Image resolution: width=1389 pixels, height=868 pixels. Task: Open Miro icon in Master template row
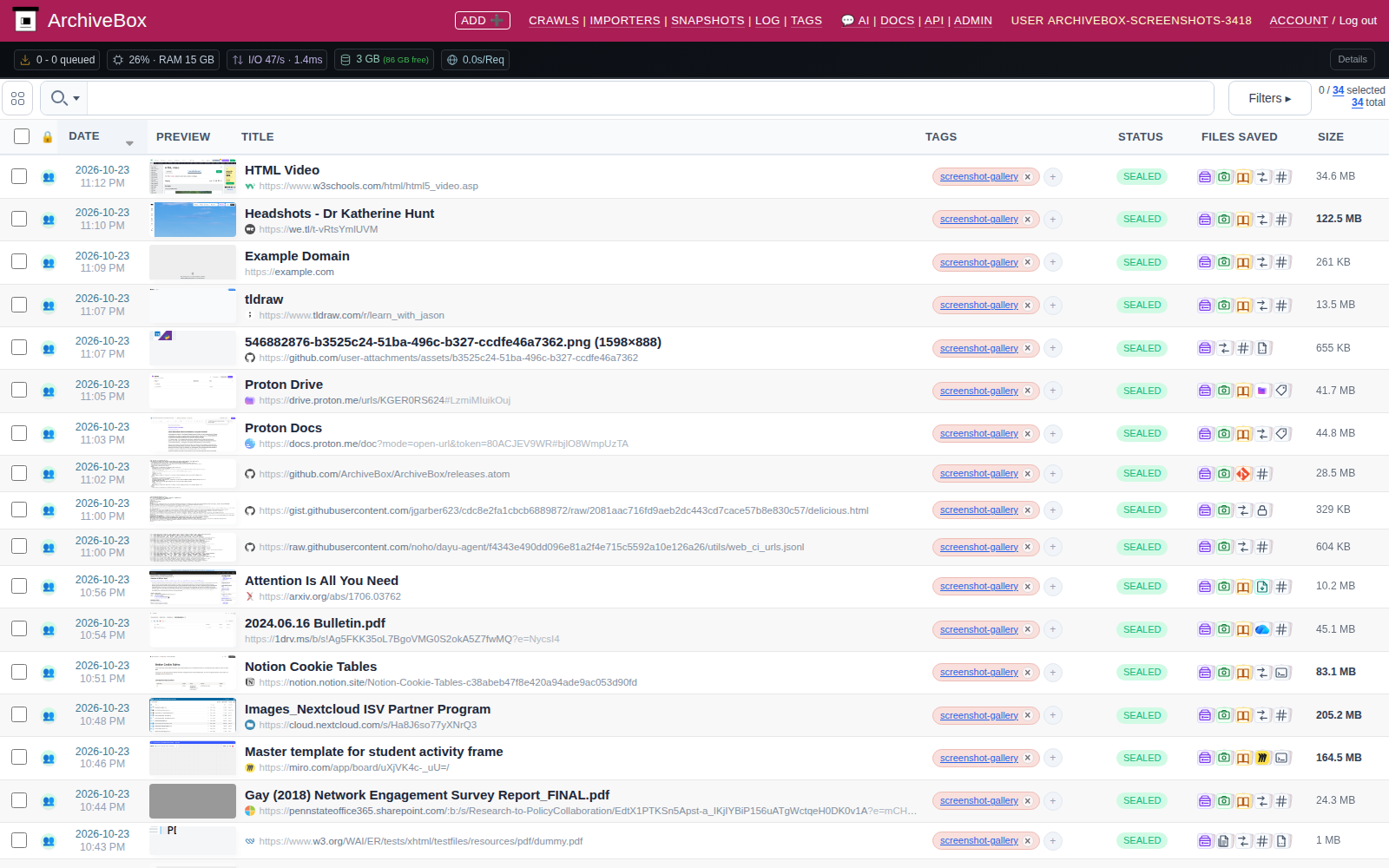tap(1262, 758)
